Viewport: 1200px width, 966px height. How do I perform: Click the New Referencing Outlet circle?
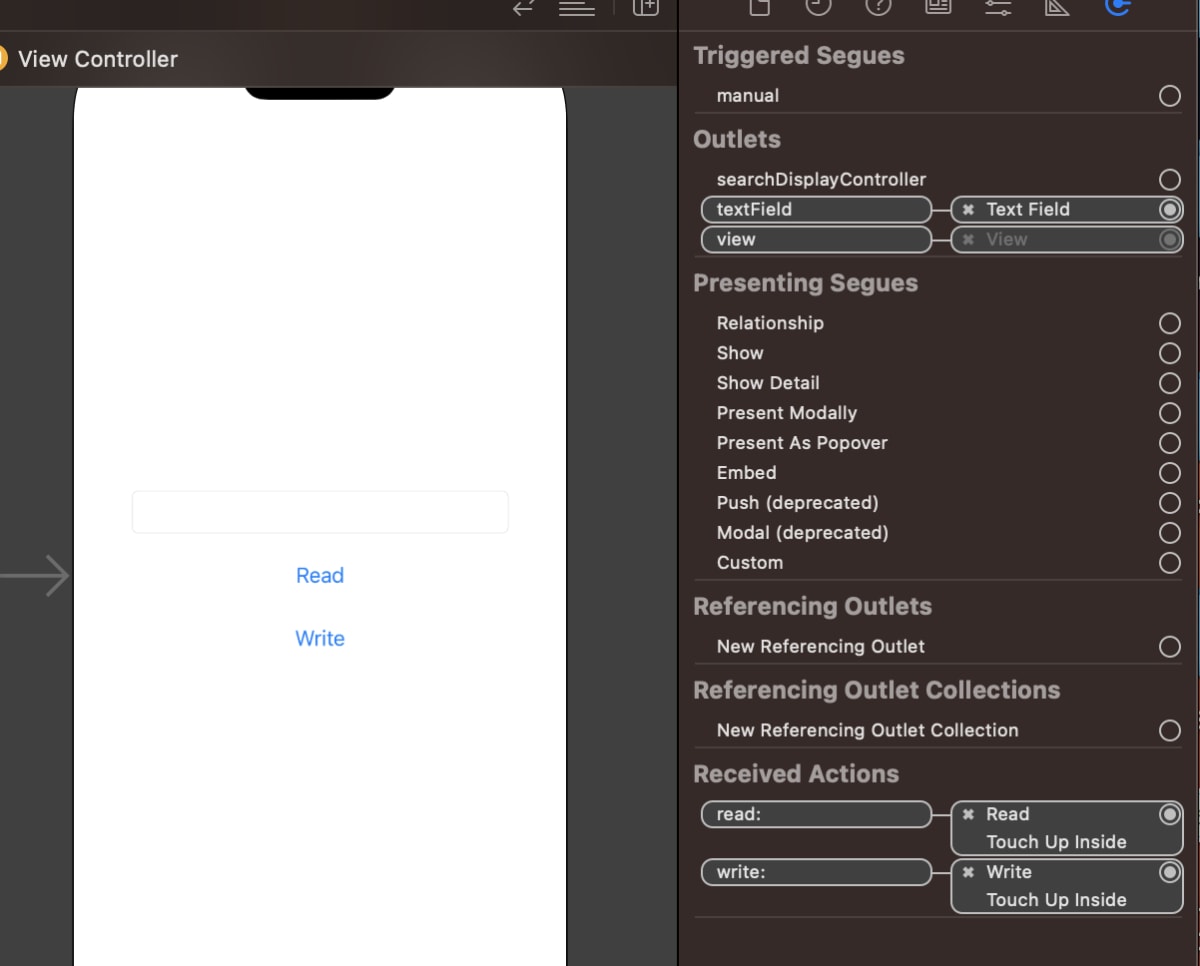pyautogui.click(x=1170, y=647)
